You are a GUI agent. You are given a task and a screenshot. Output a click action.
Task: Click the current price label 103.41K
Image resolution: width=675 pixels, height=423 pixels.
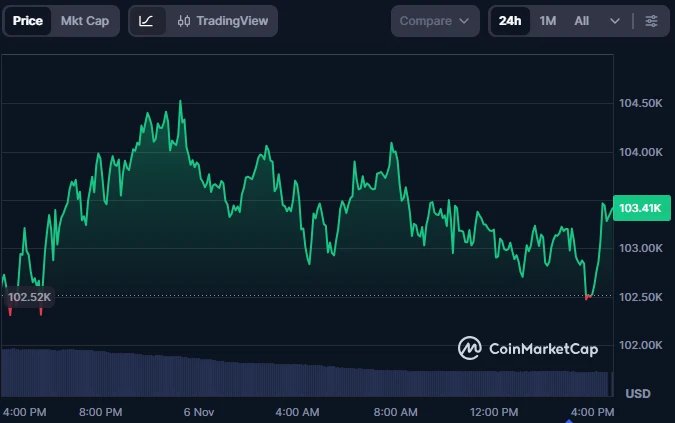639,208
